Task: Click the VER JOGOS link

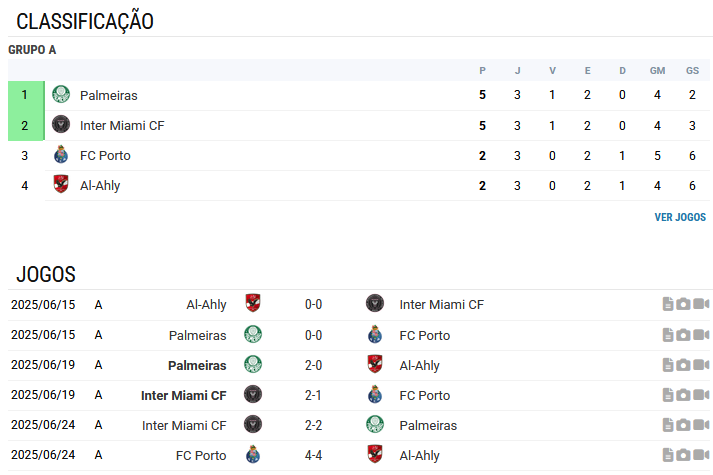Action: click(x=680, y=217)
